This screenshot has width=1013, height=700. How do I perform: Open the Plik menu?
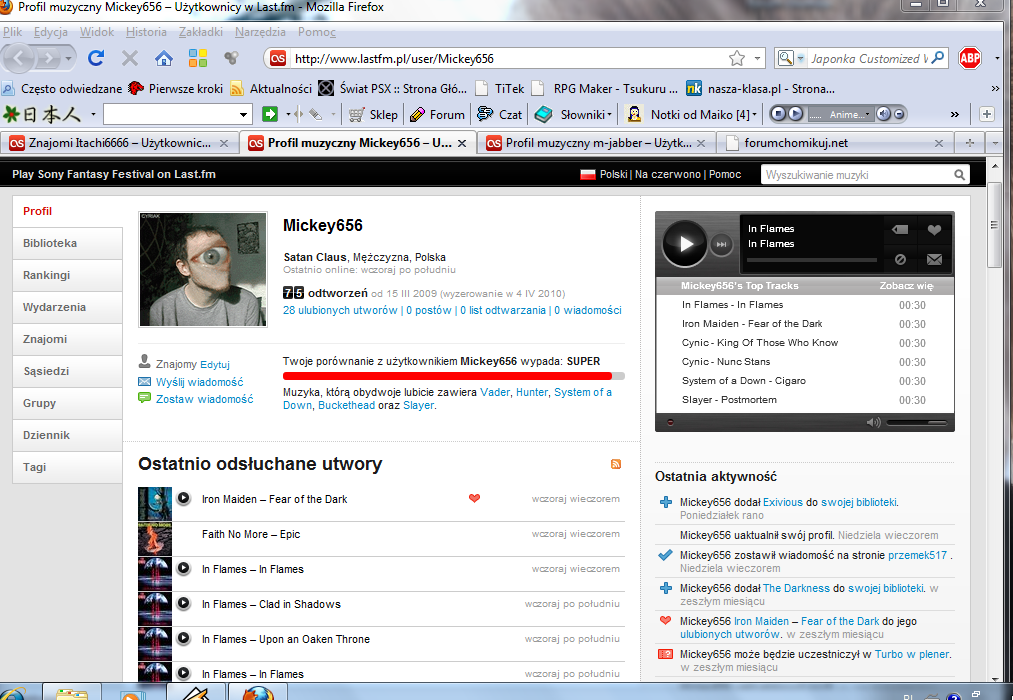12,32
